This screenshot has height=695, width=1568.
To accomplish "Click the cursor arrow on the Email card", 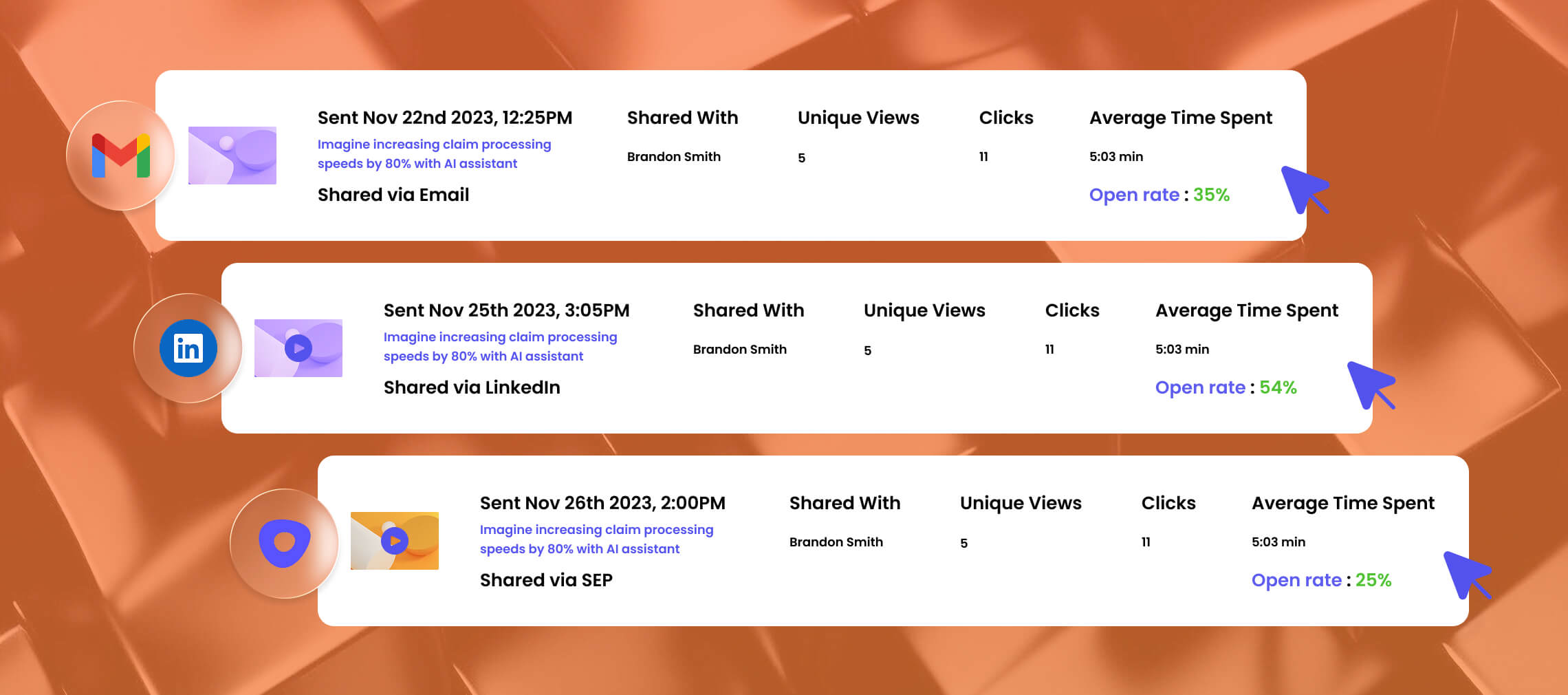I will point(1303,189).
